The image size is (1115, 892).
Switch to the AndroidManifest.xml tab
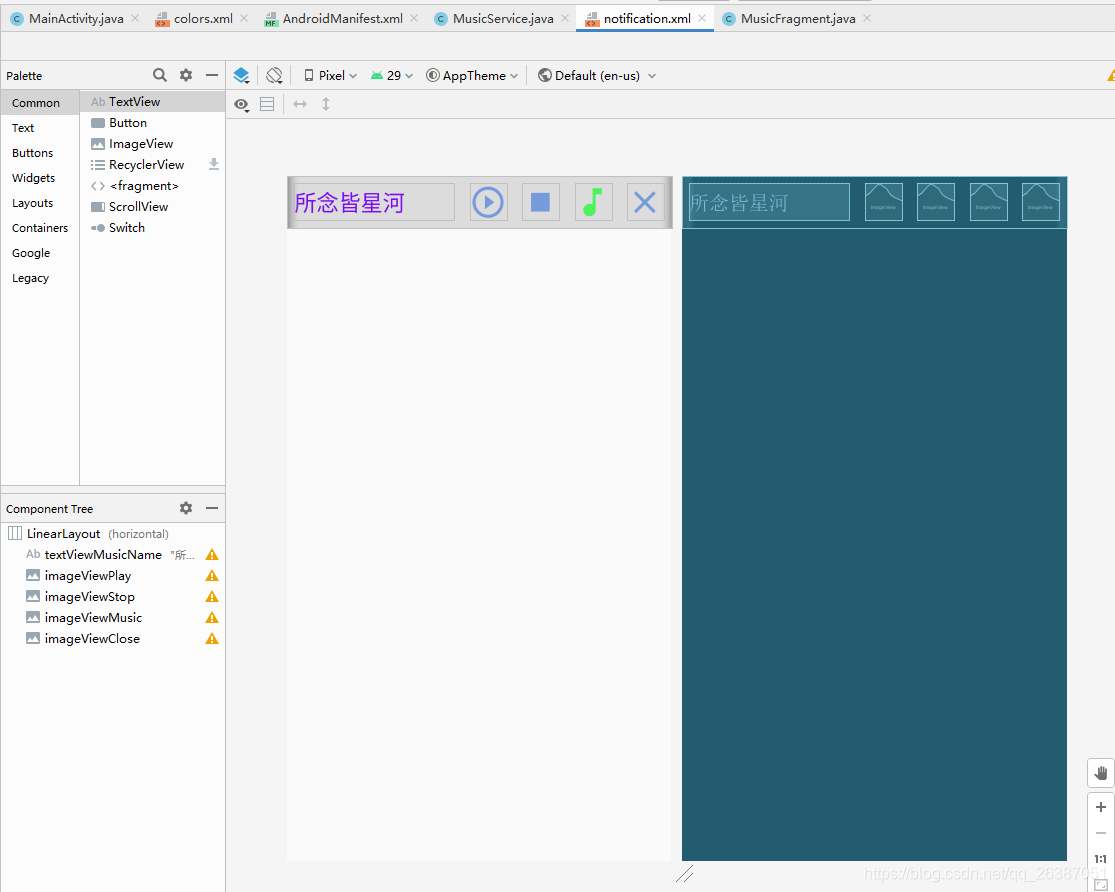pyautogui.click(x=342, y=18)
